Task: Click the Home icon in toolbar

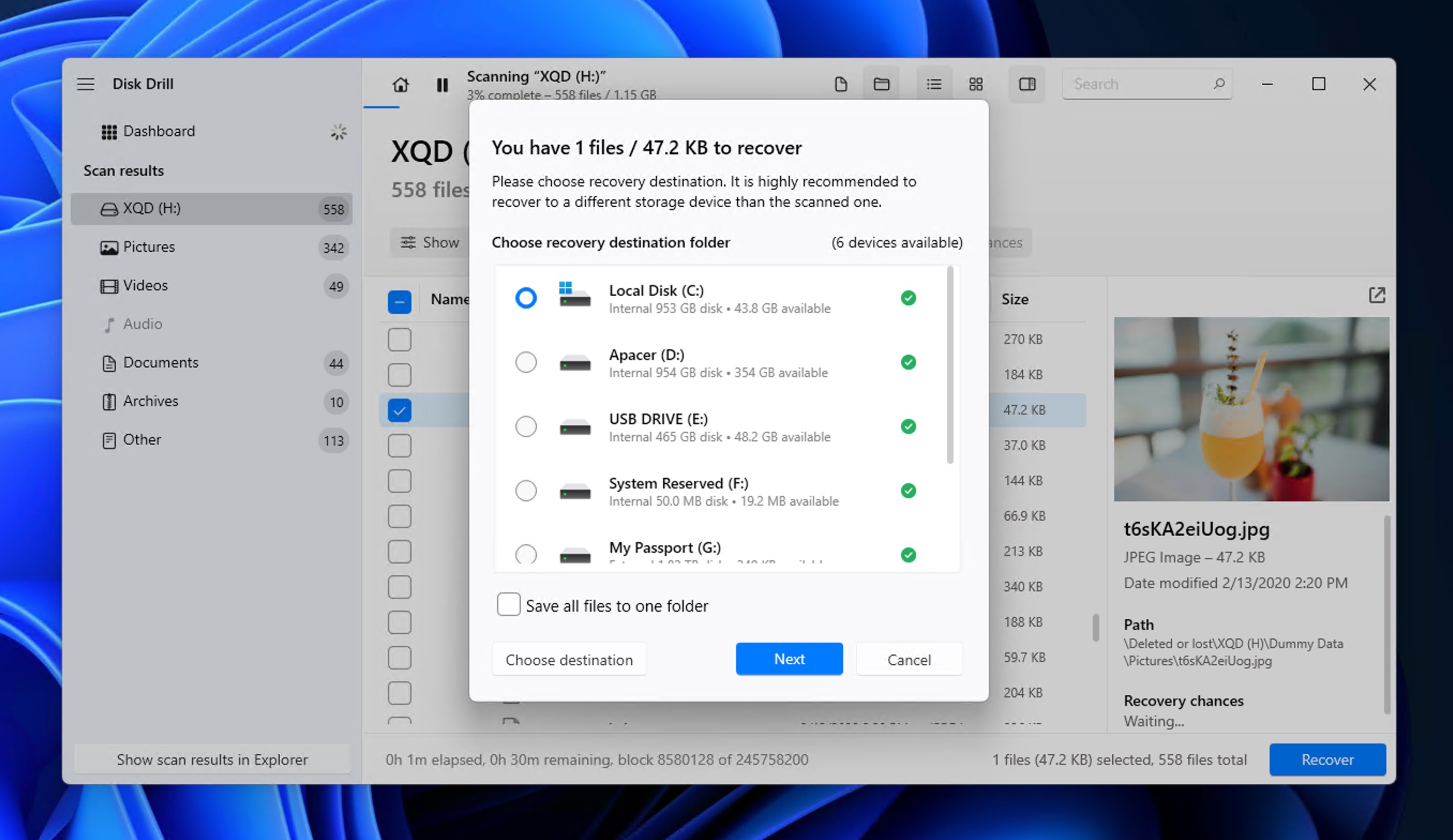Action: pos(400,85)
